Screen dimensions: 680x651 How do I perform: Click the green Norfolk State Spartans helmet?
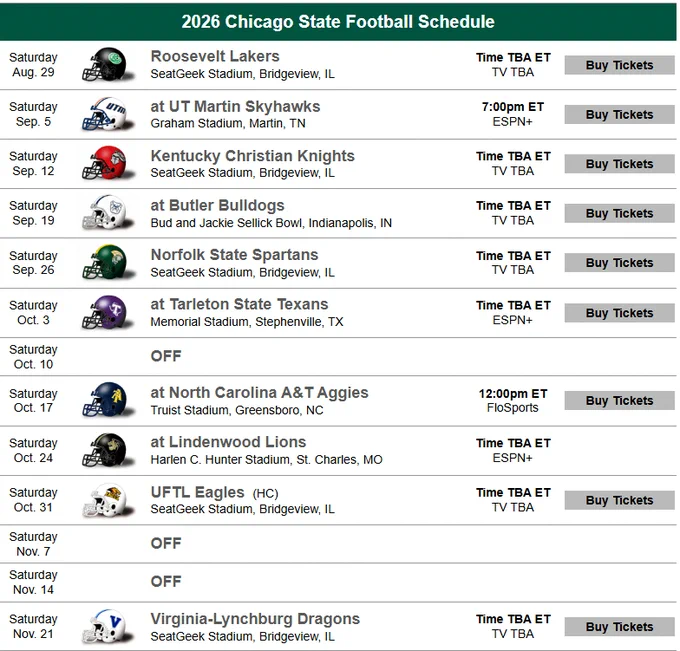(108, 263)
